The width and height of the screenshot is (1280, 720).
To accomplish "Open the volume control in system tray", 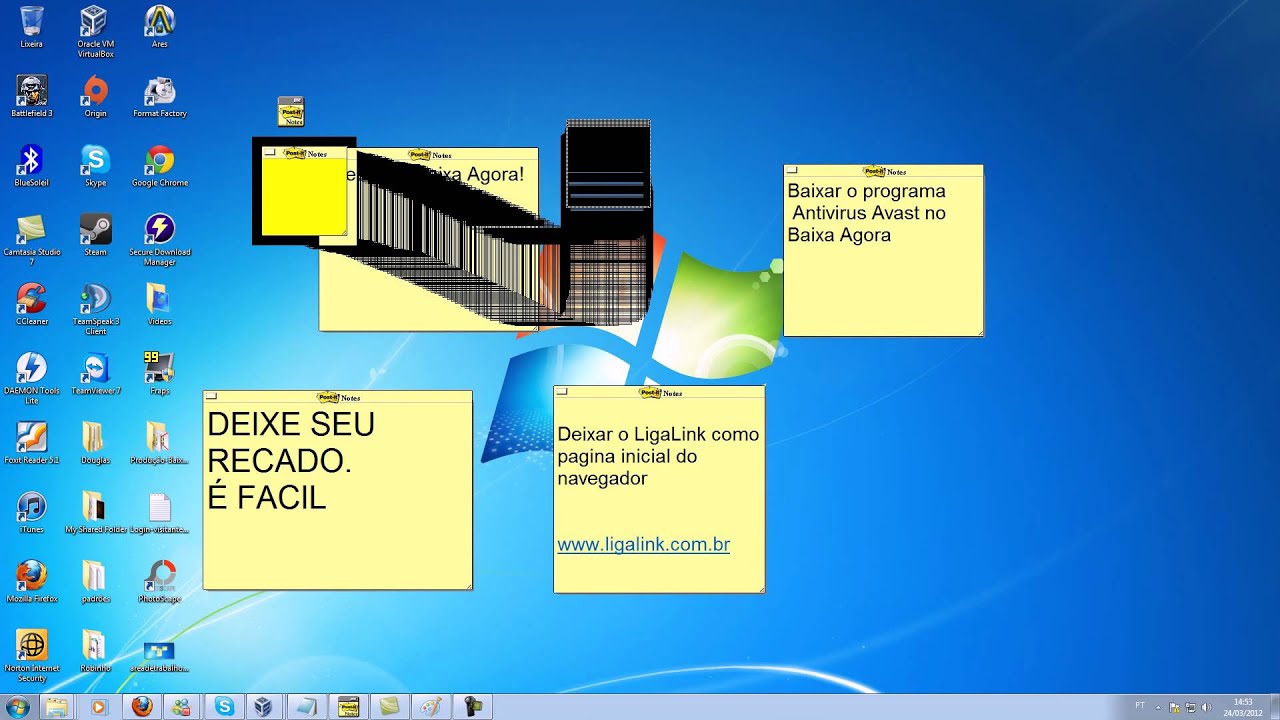I will tap(1206, 707).
